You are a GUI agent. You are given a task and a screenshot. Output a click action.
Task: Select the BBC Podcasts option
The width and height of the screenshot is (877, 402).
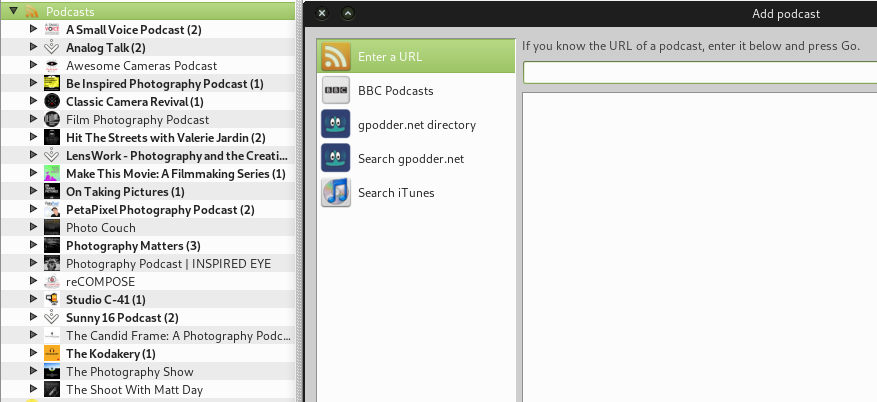coord(416,91)
